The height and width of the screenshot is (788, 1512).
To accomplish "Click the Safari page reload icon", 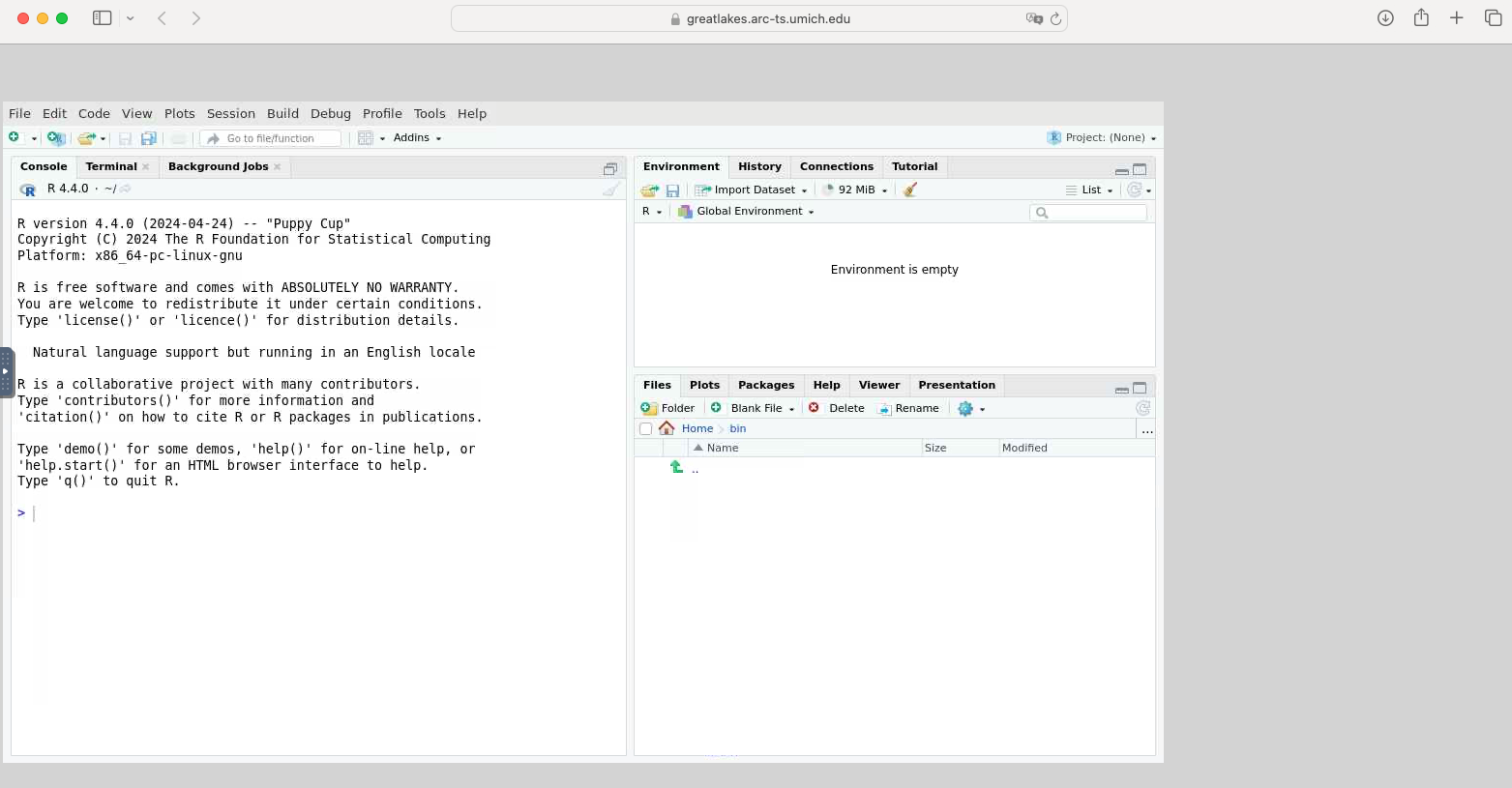I will (1055, 18).
